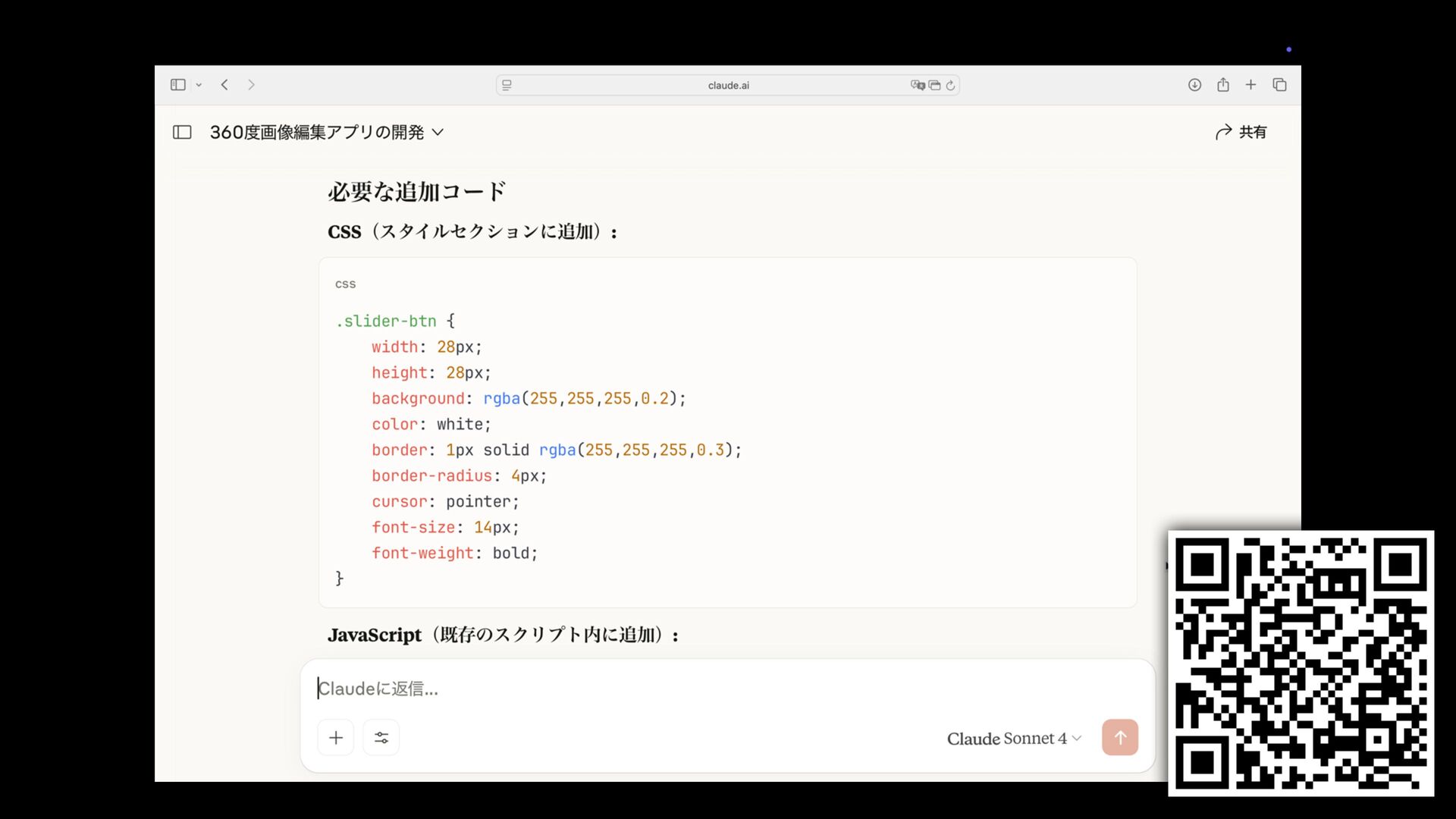Open the Safari share sheet icon
Viewport: 1456px width, 819px height.
pyautogui.click(x=1223, y=85)
